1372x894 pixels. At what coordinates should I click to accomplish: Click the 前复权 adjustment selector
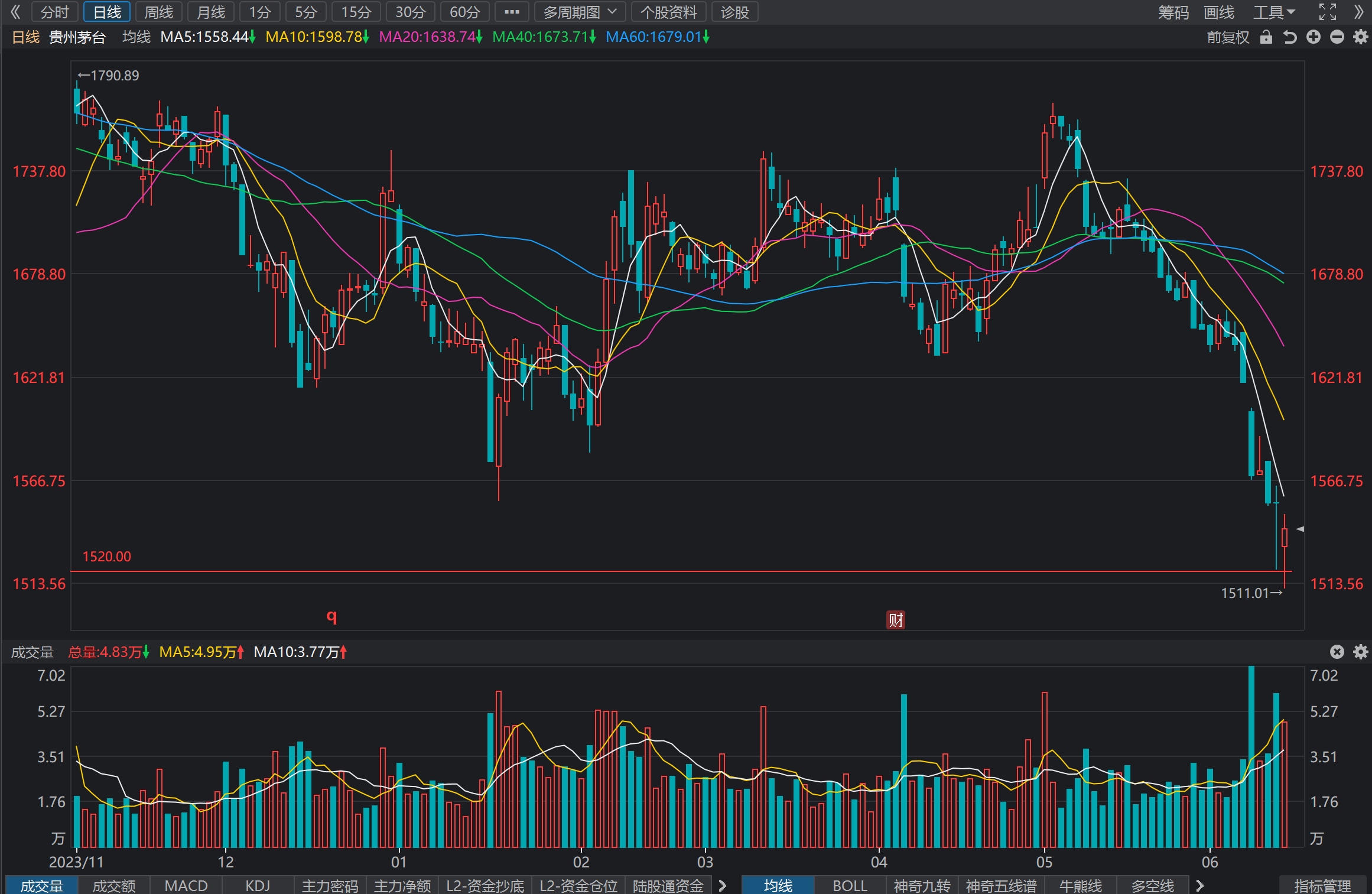click(x=1228, y=37)
